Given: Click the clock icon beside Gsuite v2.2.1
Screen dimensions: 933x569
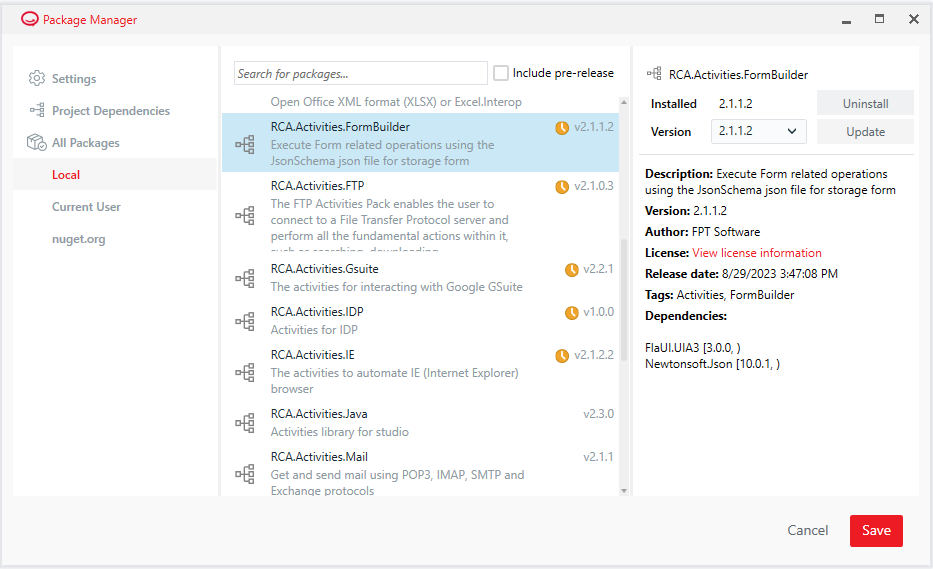Looking at the screenshot, I should point(571,270).
